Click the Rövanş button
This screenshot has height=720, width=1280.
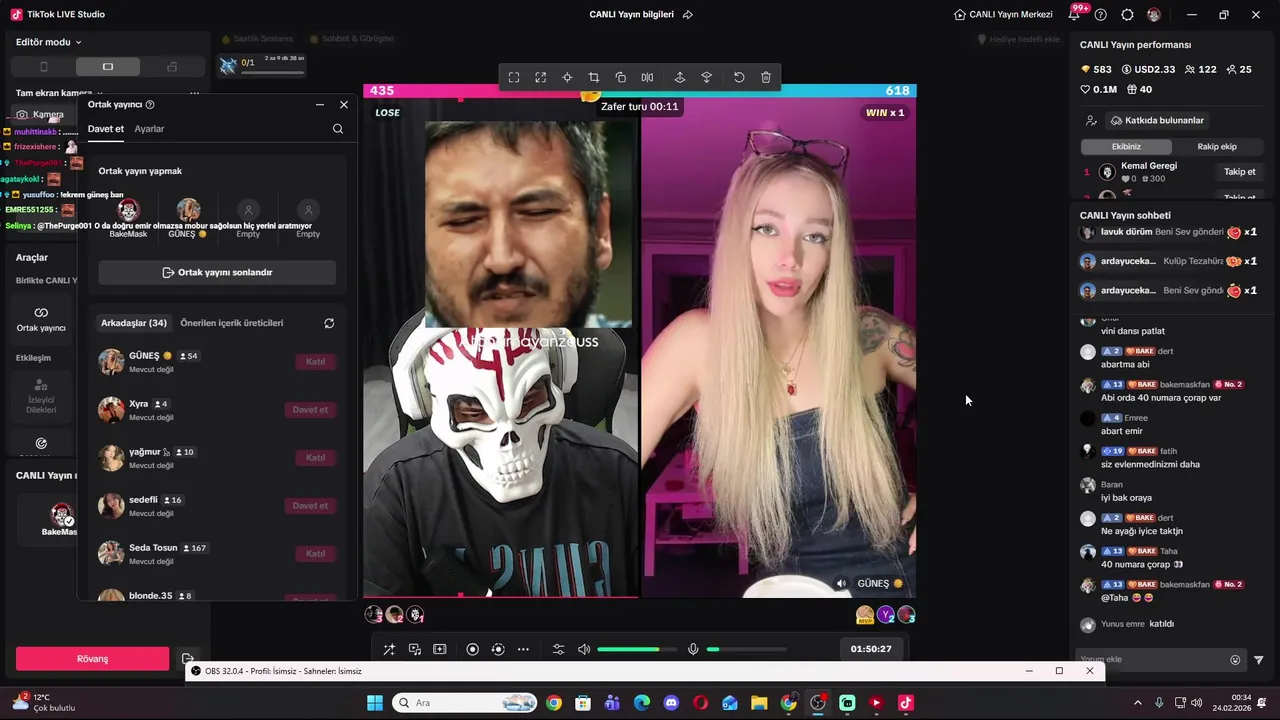coord(92,659)
